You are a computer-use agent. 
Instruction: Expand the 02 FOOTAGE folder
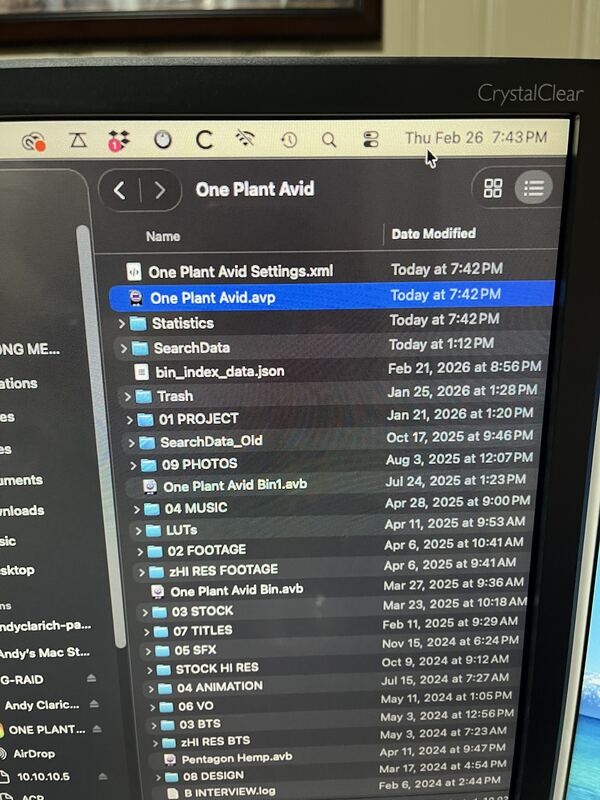(139, 550)
